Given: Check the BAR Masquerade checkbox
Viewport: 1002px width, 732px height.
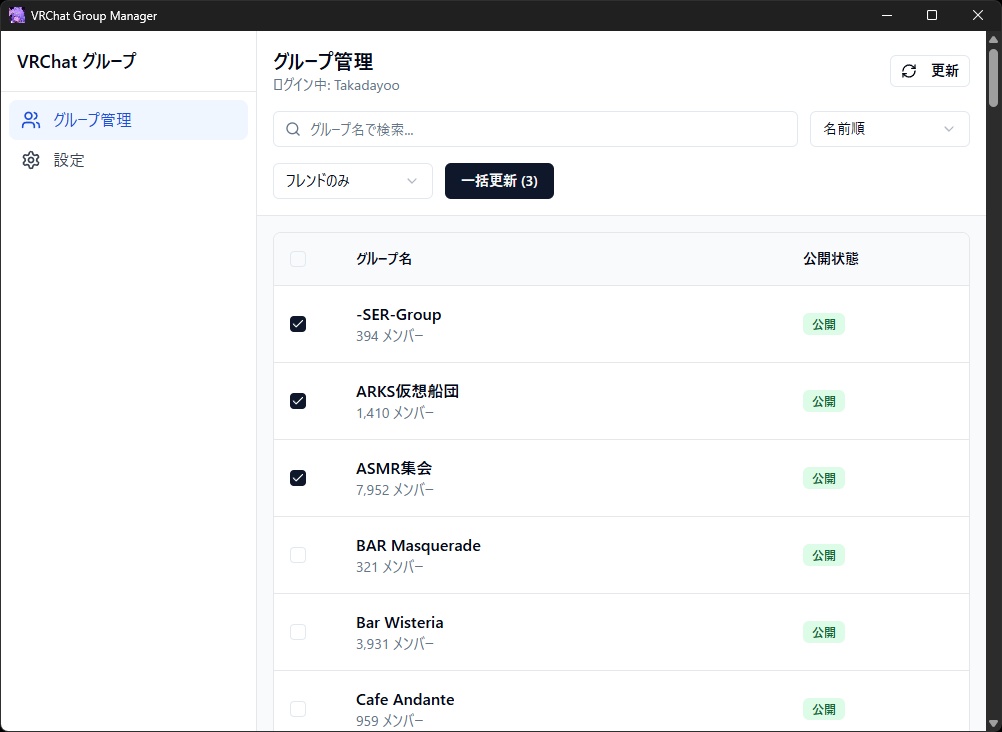Looking at the screenshot, I should pos(297,554).
